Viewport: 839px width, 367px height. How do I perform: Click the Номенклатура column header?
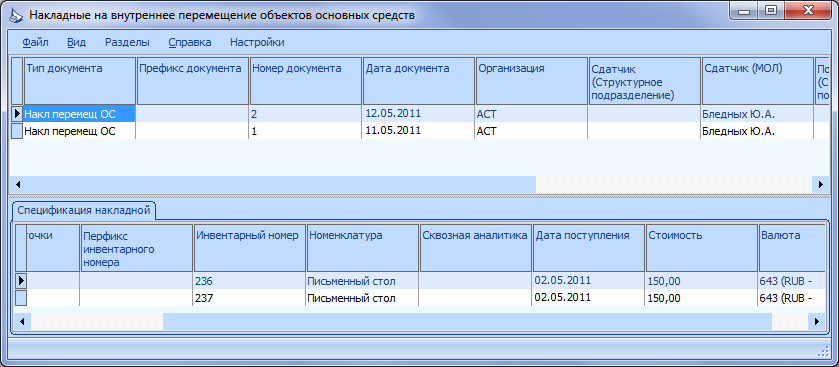(x=363, y=248)
